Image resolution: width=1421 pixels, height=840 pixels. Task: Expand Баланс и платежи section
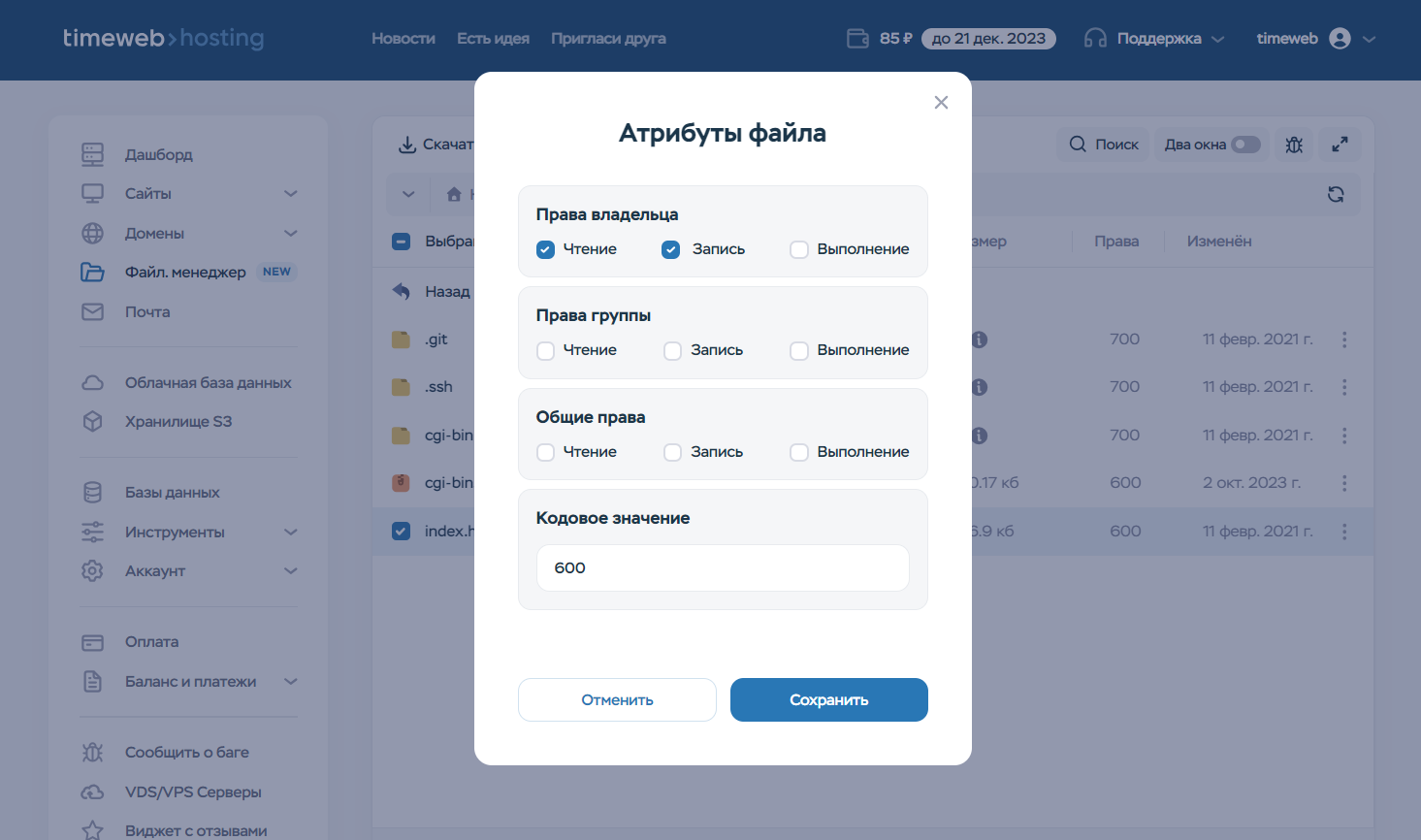[x=290, y=682]
